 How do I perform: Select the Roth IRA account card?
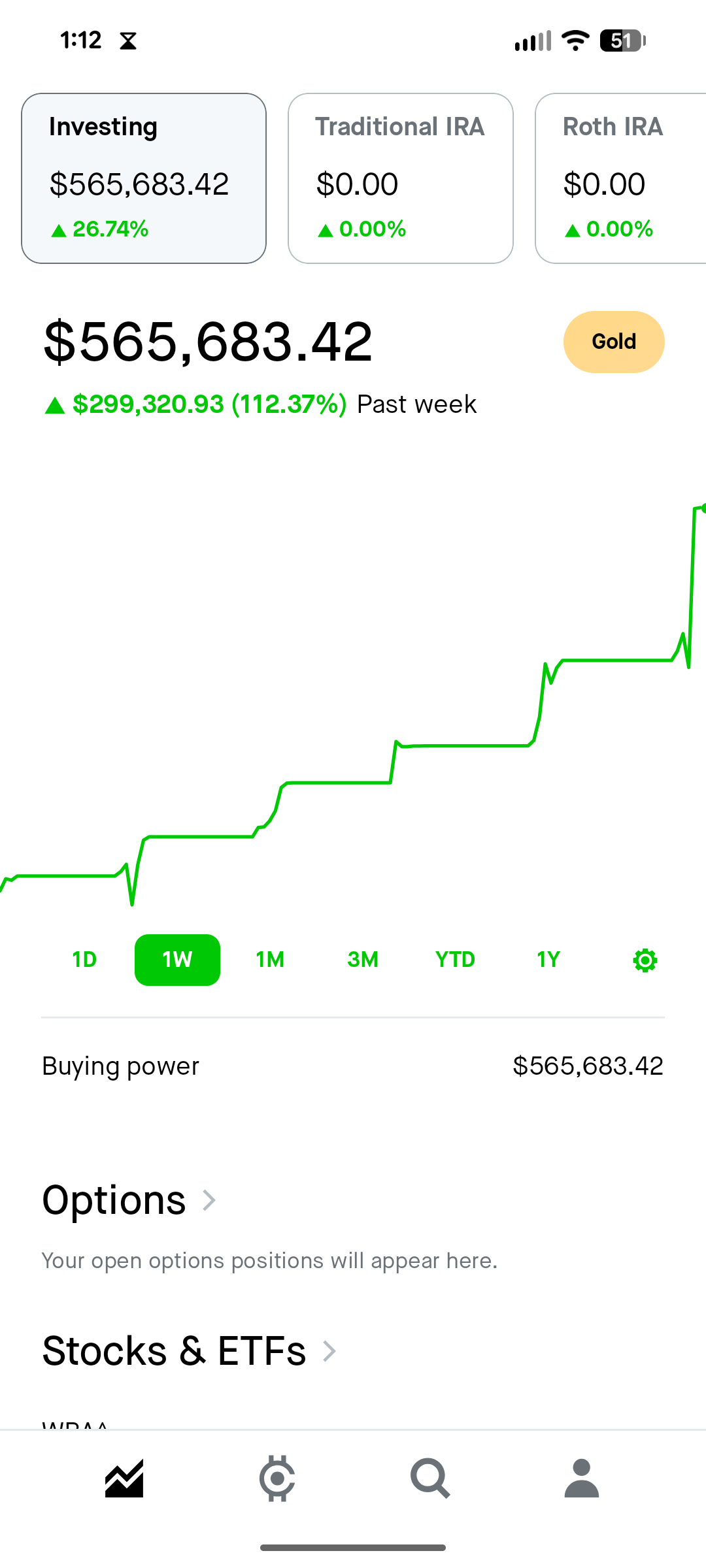pyautogui.click(x=621, y=178)
